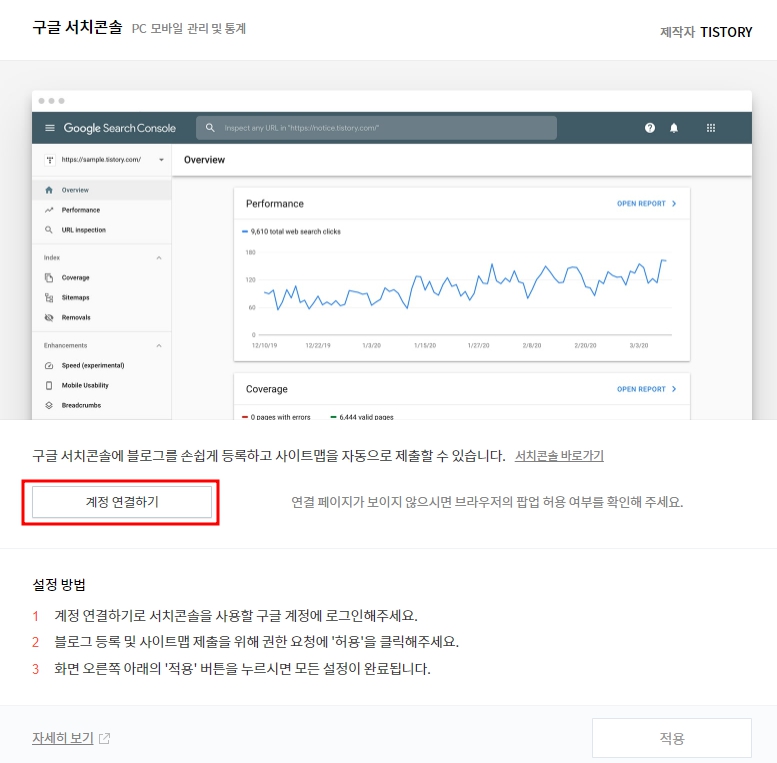This screenshot has width=777, height=763.
Task: Select Mobile Usability in sidebar
Action: click(x=102, y=385)
